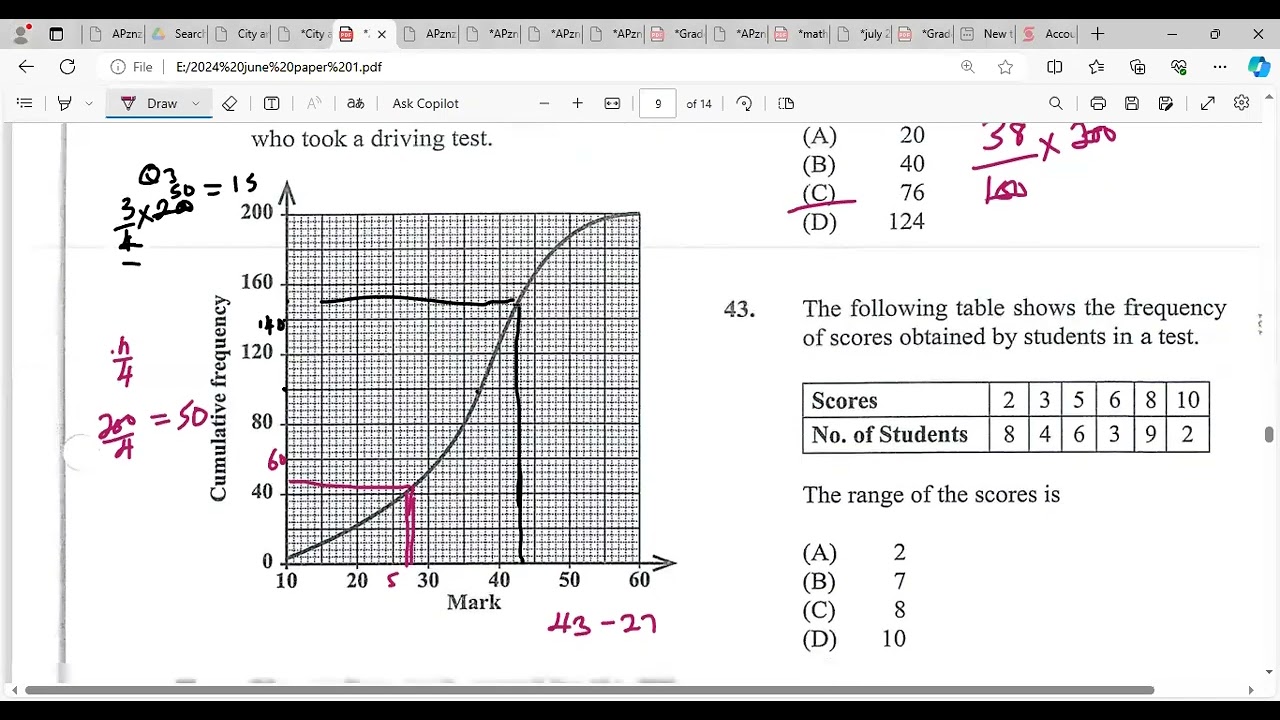This screenshot has width=1280, height=720.
Task: Open the Favorites list
Action: tap(1096, 67)
